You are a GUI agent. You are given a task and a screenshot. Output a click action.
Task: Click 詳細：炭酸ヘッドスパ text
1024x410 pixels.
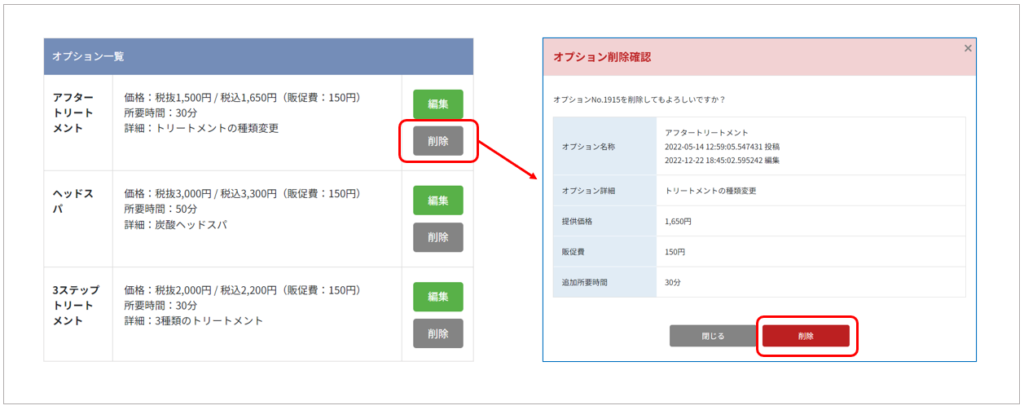coord(176,225)
